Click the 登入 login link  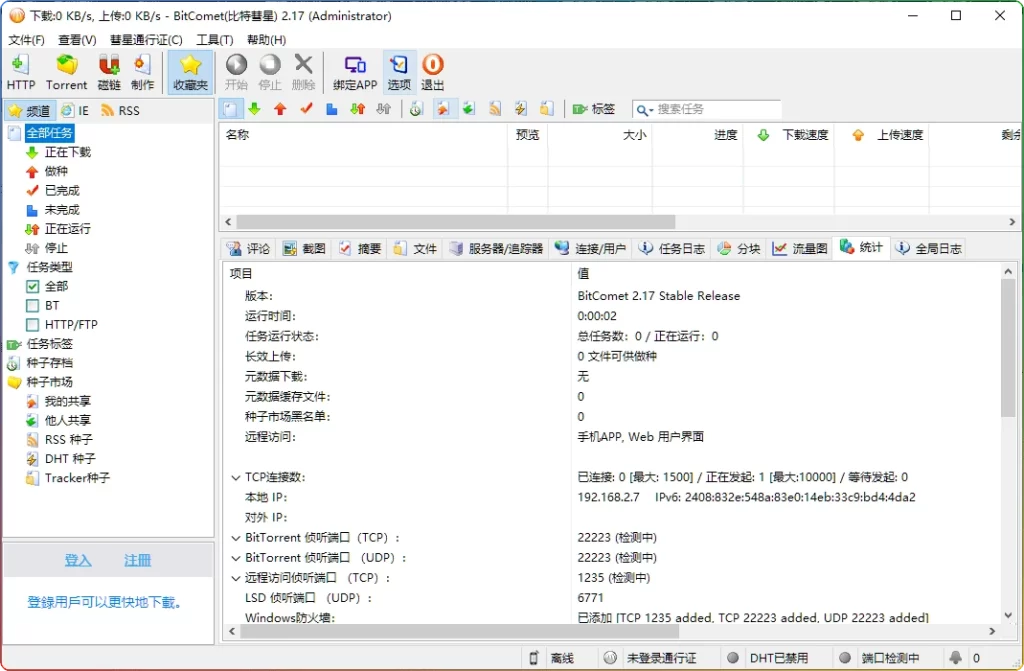[78, 561]
